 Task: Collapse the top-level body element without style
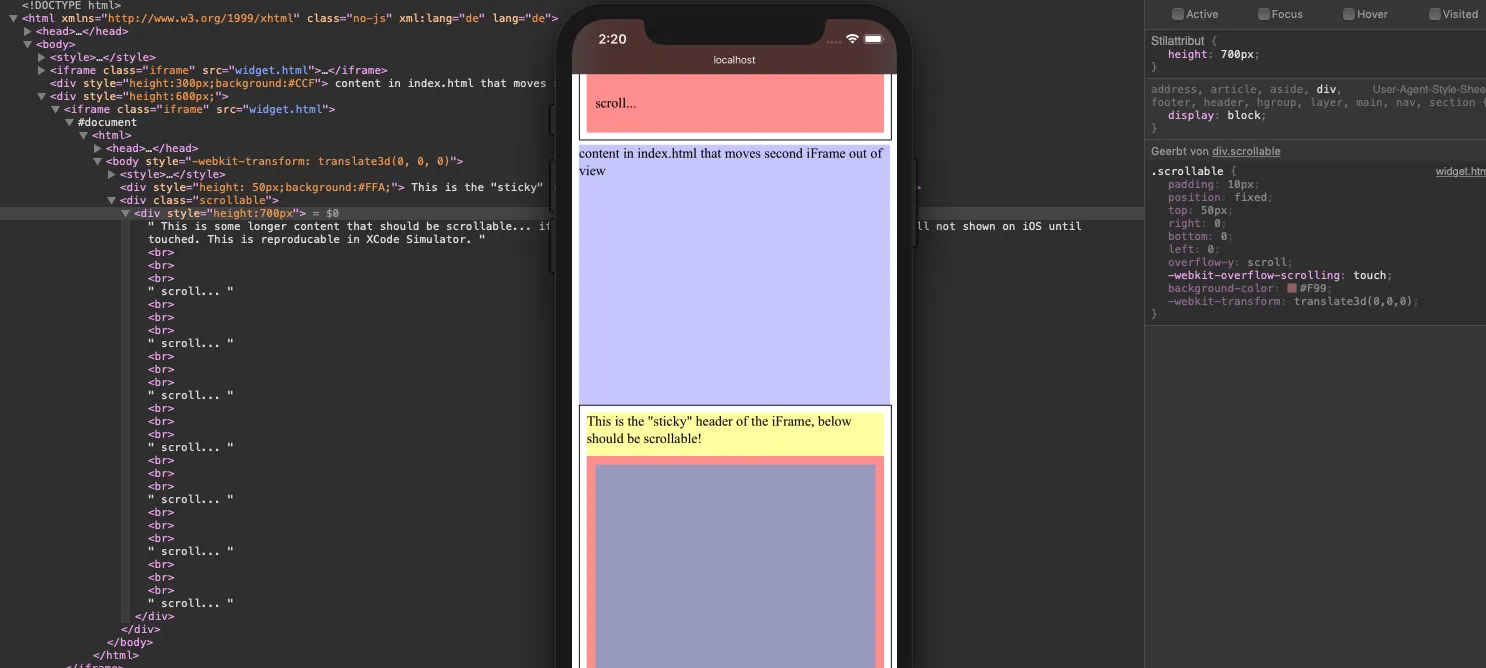28,44
